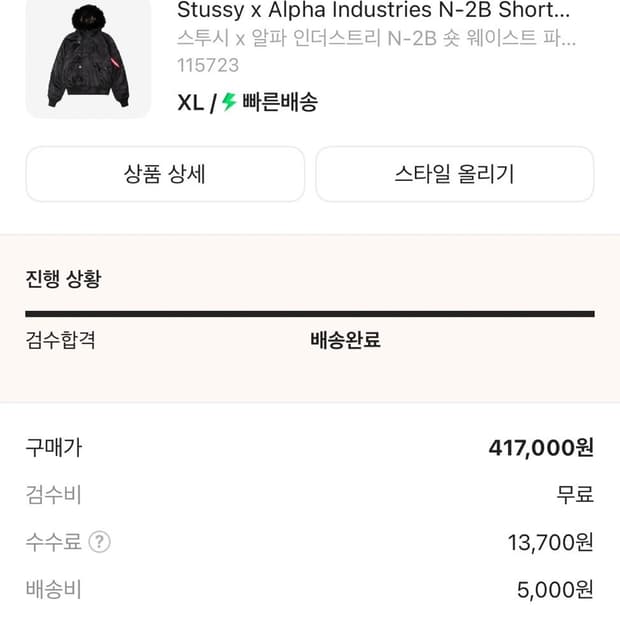Tap the 수수료 label text
Viewport: 620px width, 620px height.
(x=53, y=542)
